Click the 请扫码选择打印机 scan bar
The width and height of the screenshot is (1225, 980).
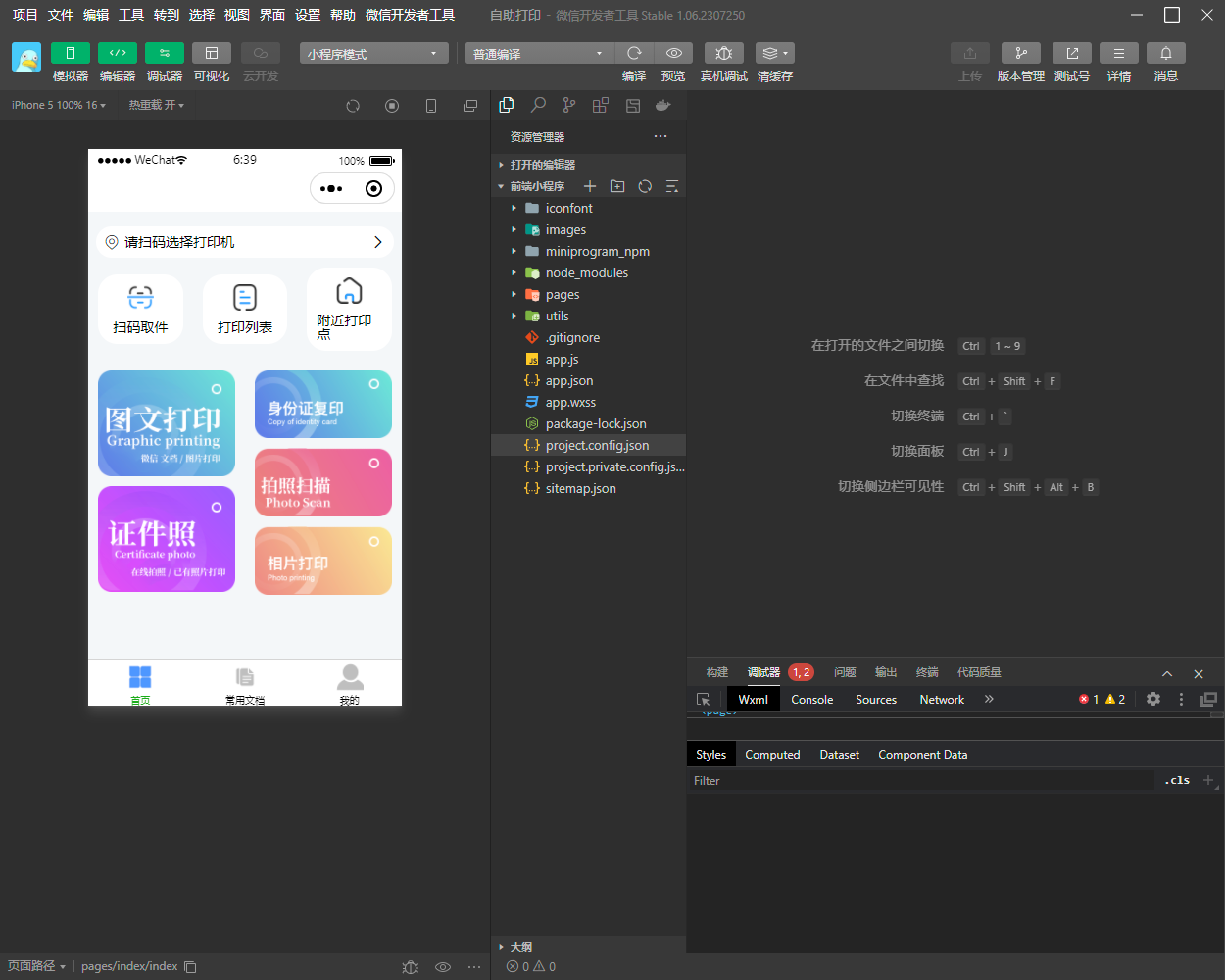click(244, 242)
